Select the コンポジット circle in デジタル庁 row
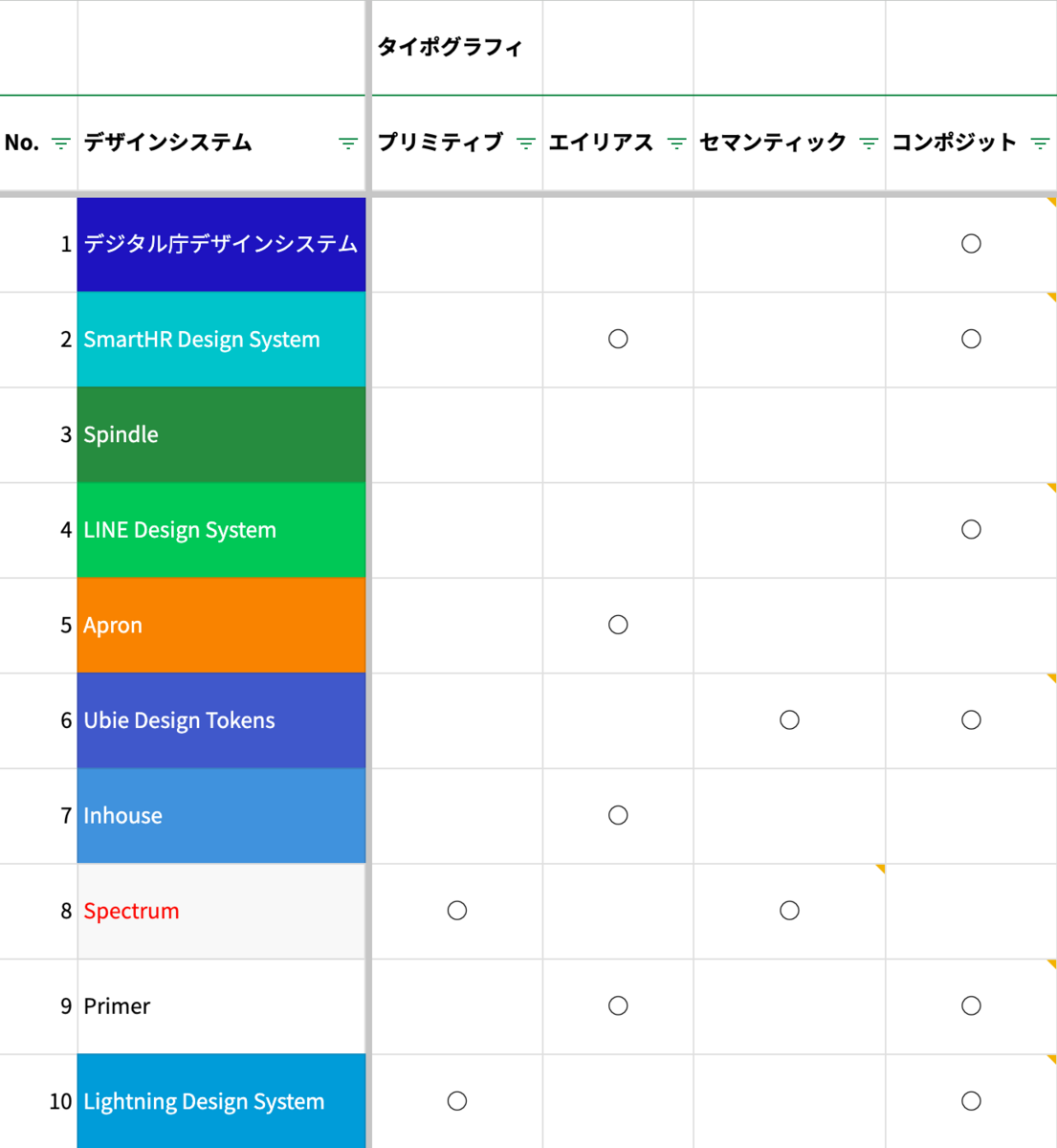The height and width of the screenshot is (1148, 1057). [x=971, y=244]
